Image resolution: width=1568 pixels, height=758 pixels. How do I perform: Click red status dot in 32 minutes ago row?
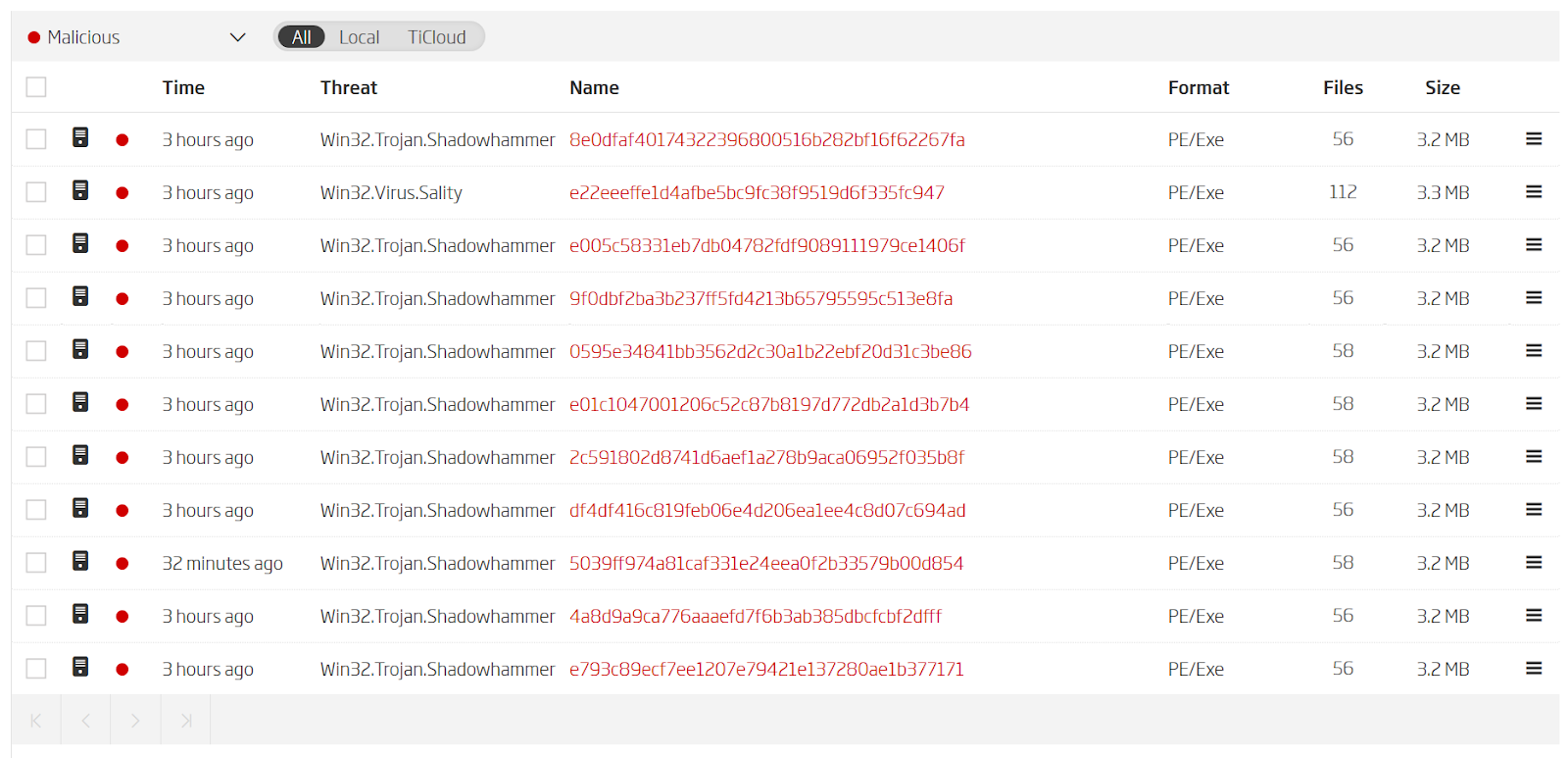122,564
